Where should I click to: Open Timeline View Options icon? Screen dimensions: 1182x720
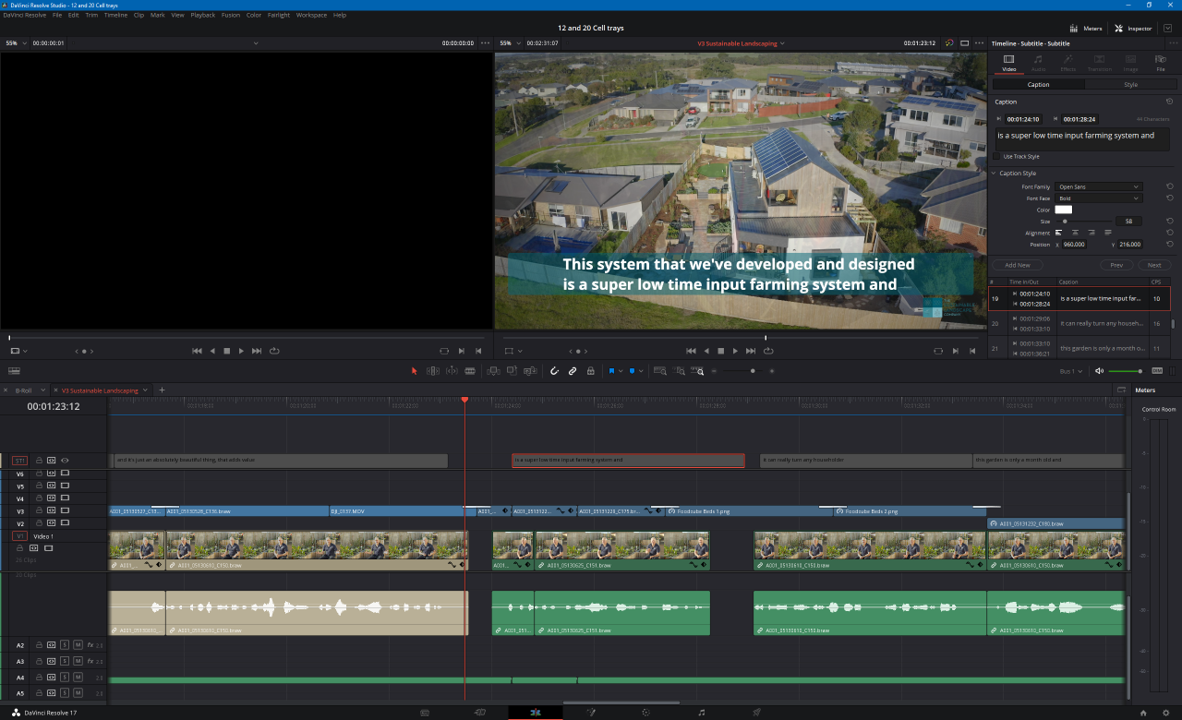click(x=14, y=371)
